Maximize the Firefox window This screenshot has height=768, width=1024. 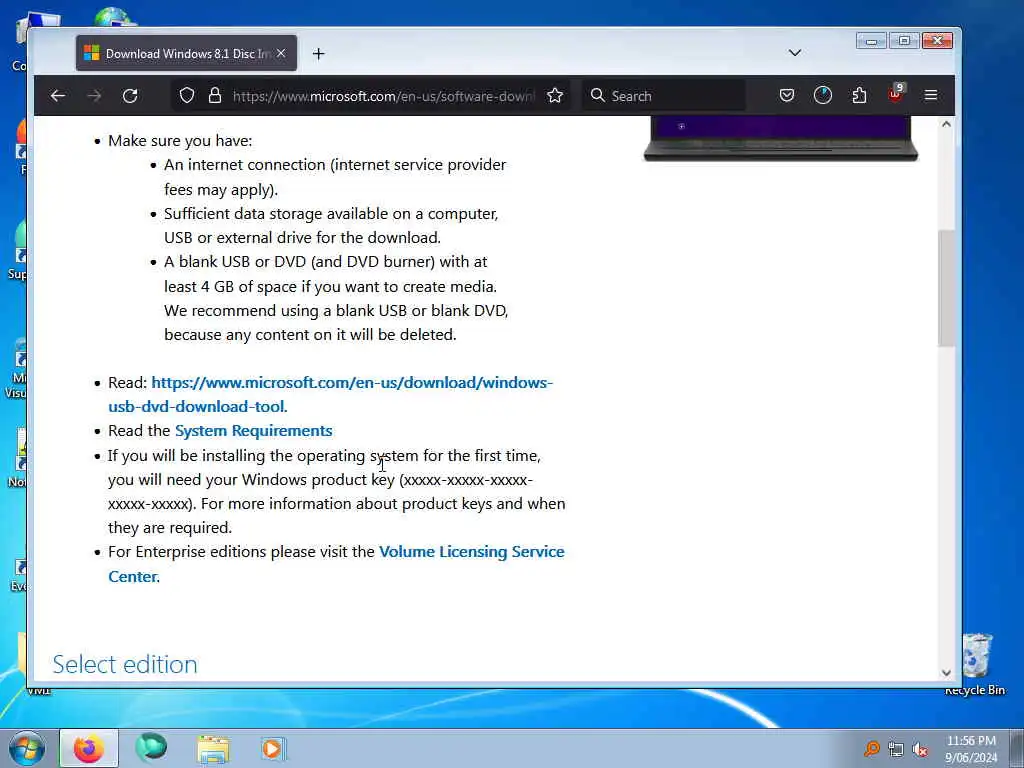pyautogui.click(x=904, y=40)
